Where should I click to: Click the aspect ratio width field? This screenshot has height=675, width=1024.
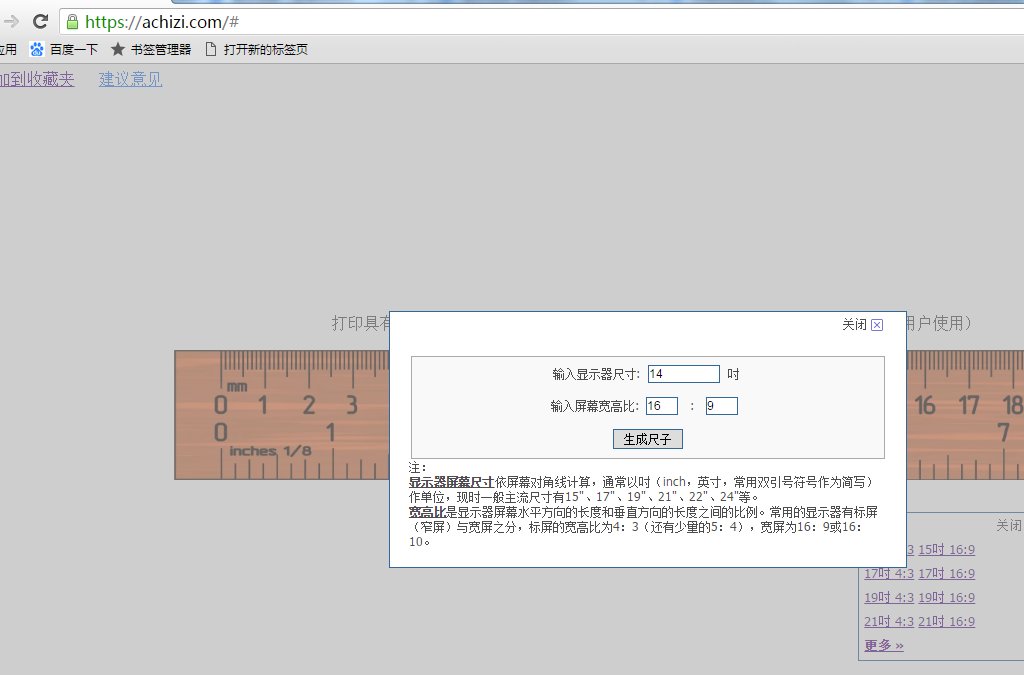pyautogui.click(x=661, y=406)
